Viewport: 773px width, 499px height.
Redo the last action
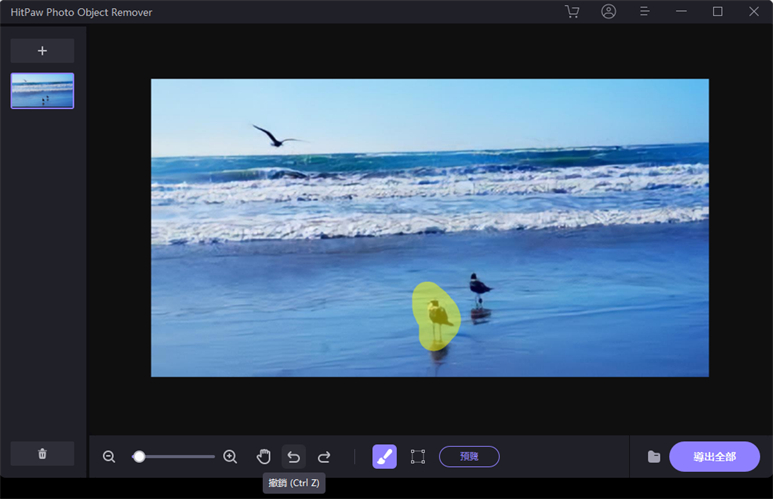[324, 457]
